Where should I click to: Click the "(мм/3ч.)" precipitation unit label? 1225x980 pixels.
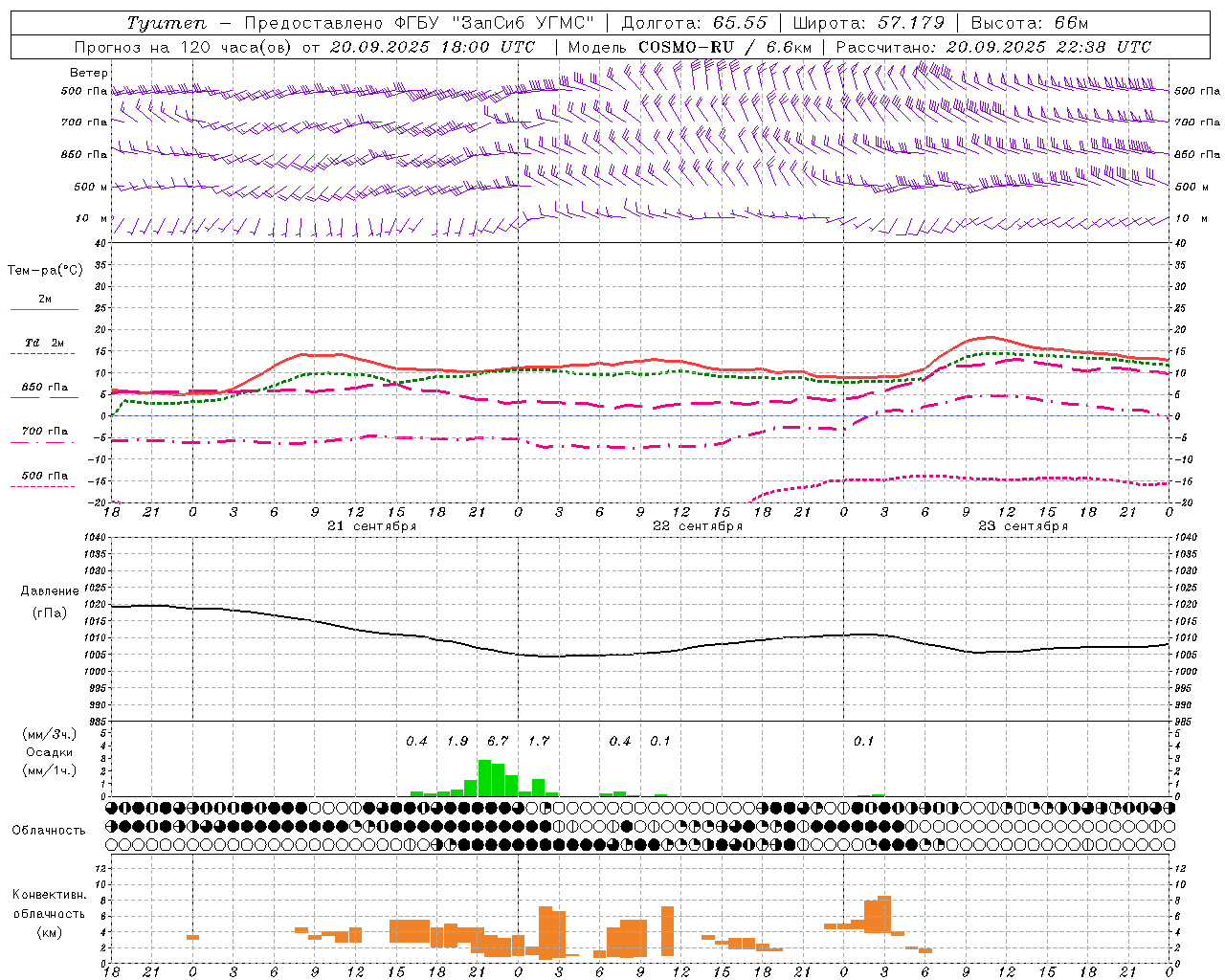pos(50,734)
